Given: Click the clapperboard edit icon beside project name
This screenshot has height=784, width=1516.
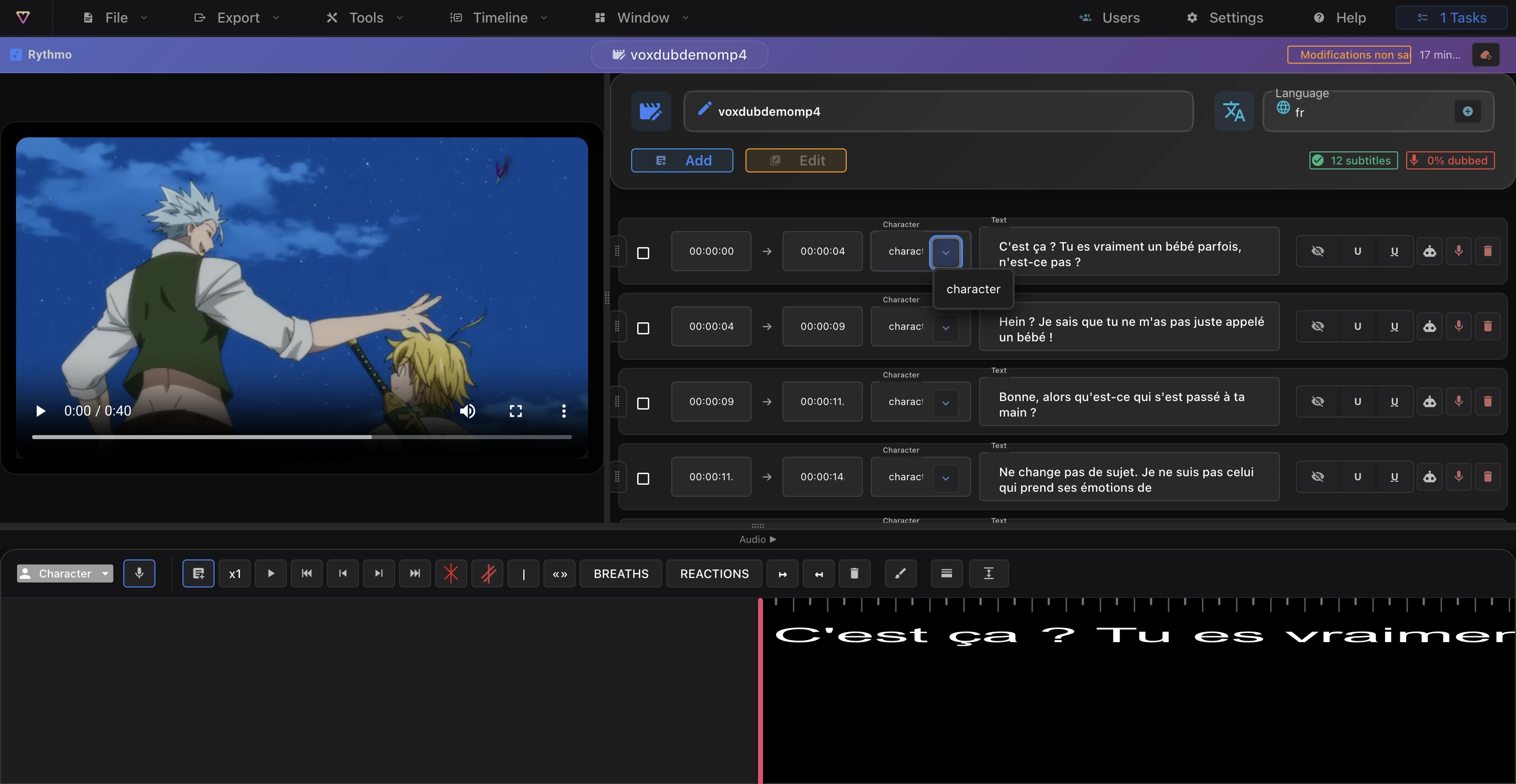Looking at the screenshot, I should click(651, 111).
